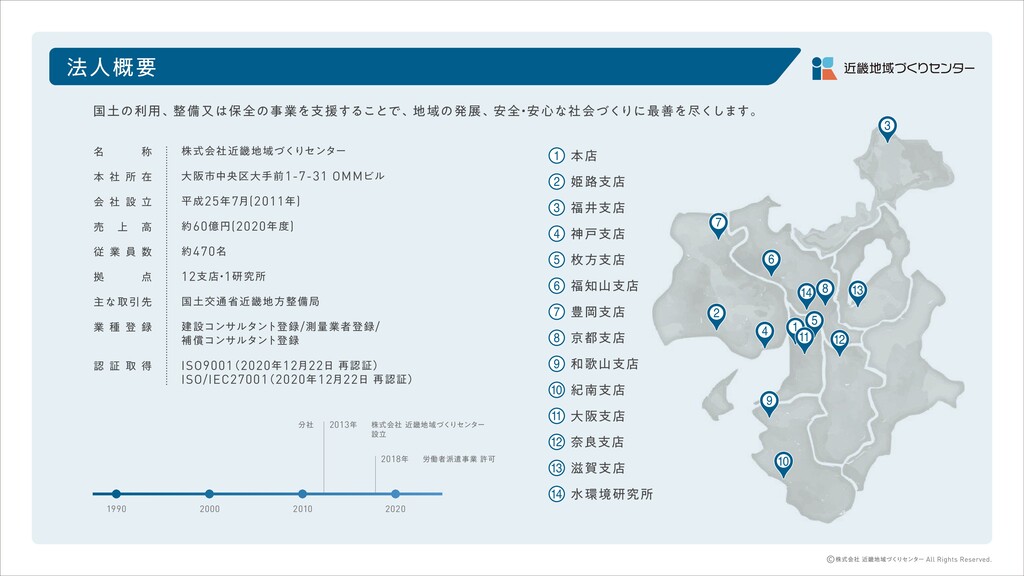Click the 福知山支店 legend label
Viewport: 1024px width, 576px height.
[605, 285]
